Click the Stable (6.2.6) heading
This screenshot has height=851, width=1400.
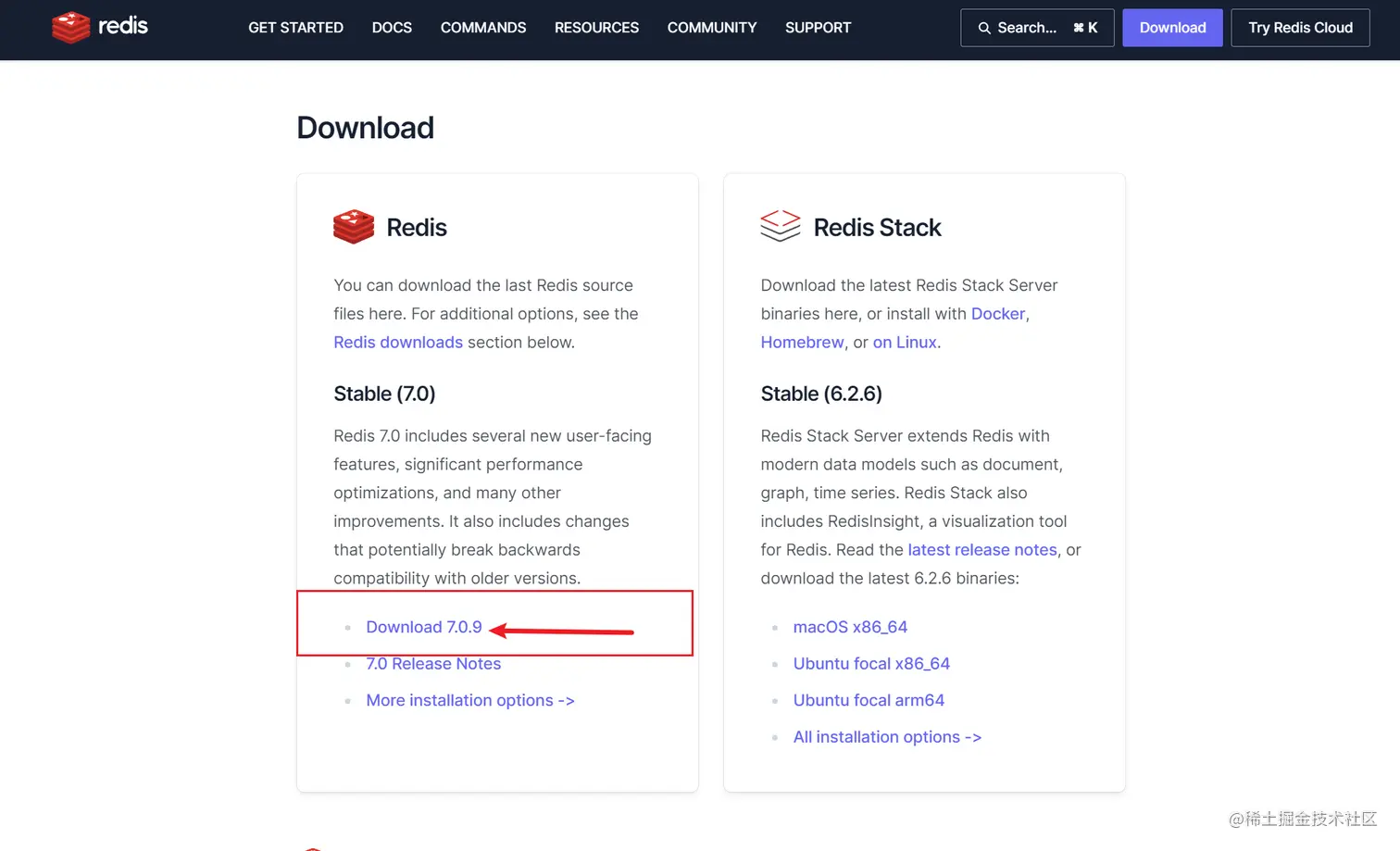pyautogui.click(x=821, y=394)
